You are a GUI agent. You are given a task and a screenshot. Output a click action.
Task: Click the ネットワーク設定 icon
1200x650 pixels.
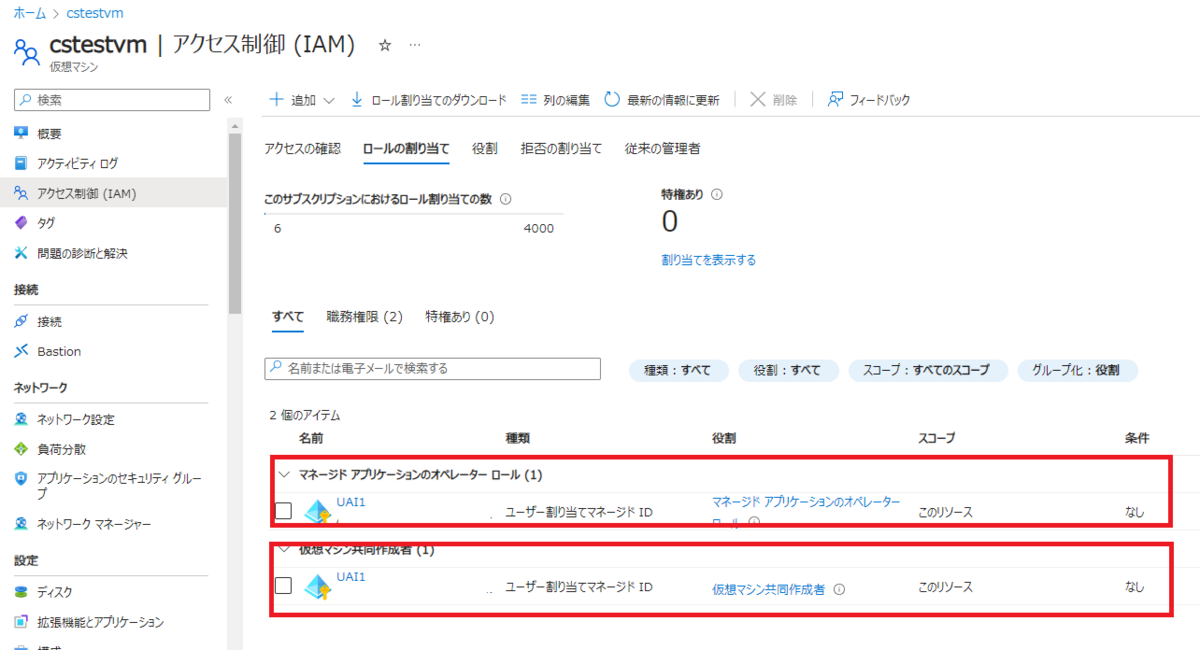coord(21,419)
